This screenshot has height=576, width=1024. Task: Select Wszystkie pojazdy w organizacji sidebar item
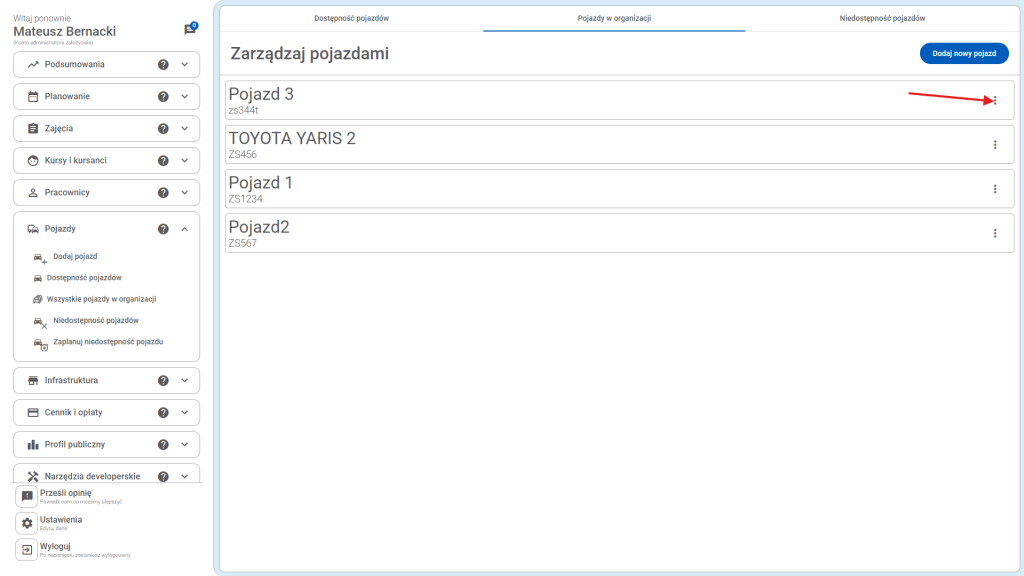pyautogui.click(x=101, y=299)
